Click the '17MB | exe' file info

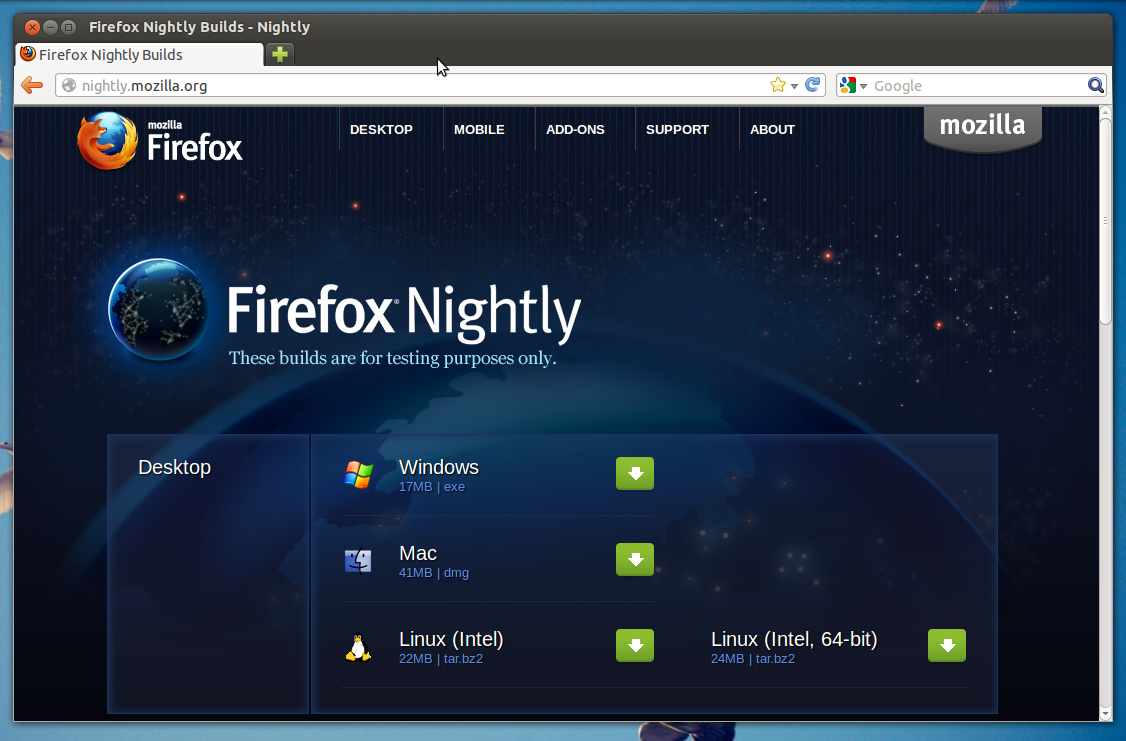(432, 487)
